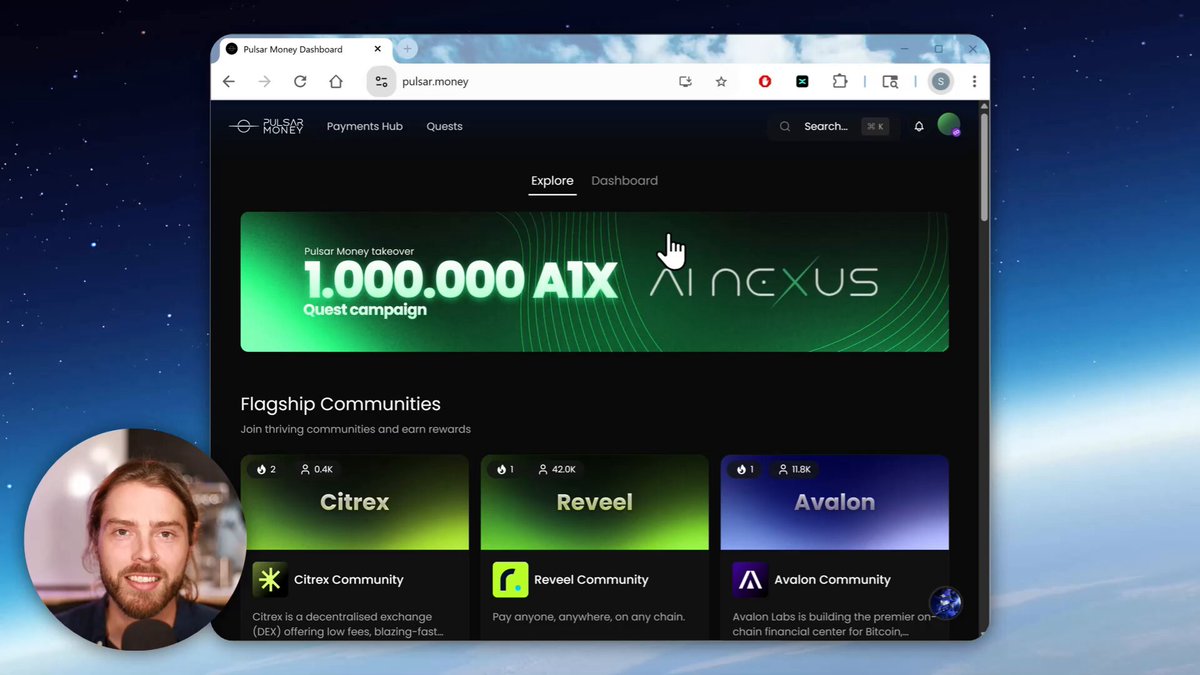Click the flame badge on Citrex card
Screen dimensions: 1200x675
(267, 469)
